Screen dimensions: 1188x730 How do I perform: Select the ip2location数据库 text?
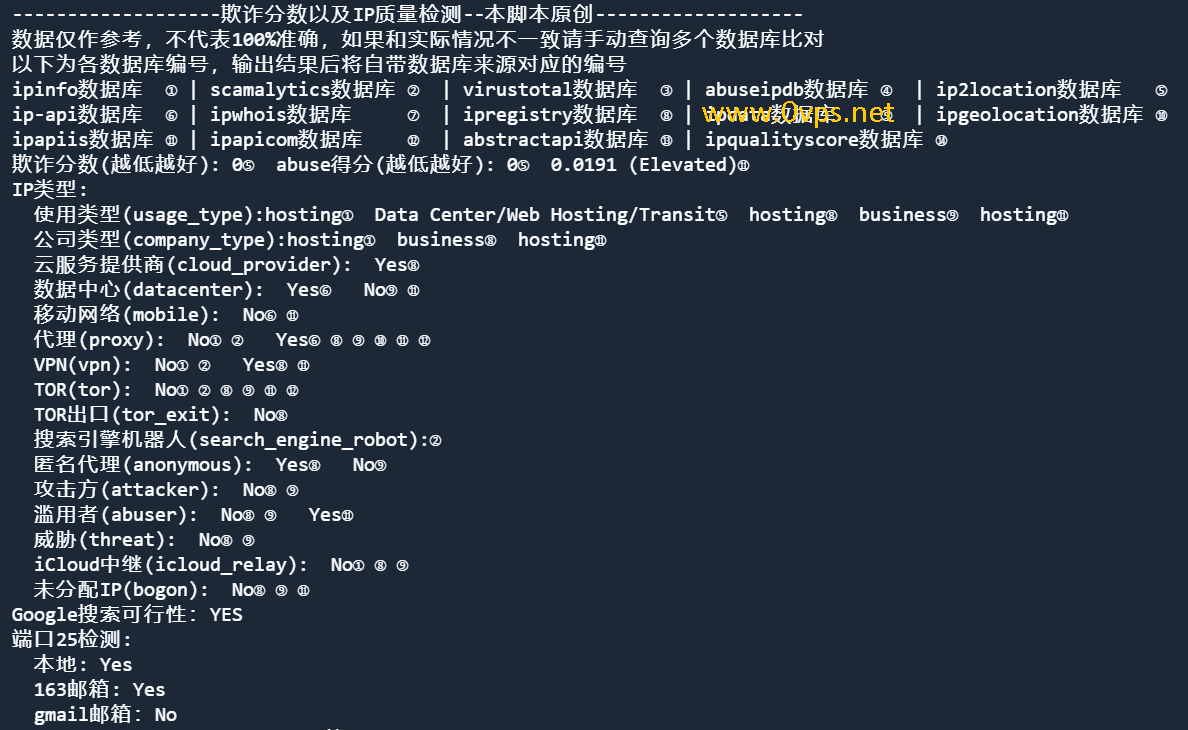1028,89
